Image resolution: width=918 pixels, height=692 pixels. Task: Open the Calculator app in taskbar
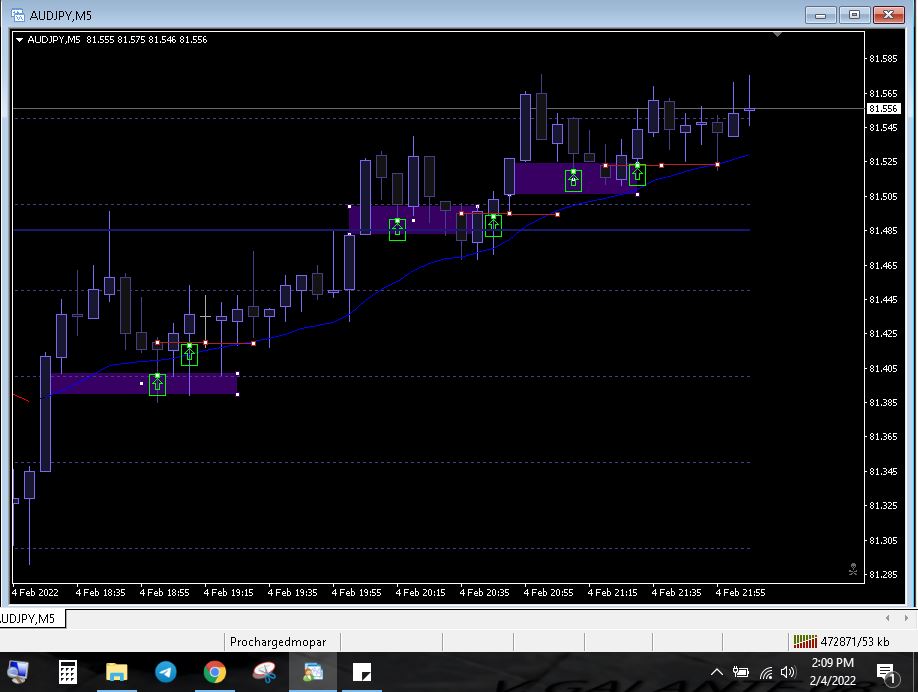(x=68, y=672)
